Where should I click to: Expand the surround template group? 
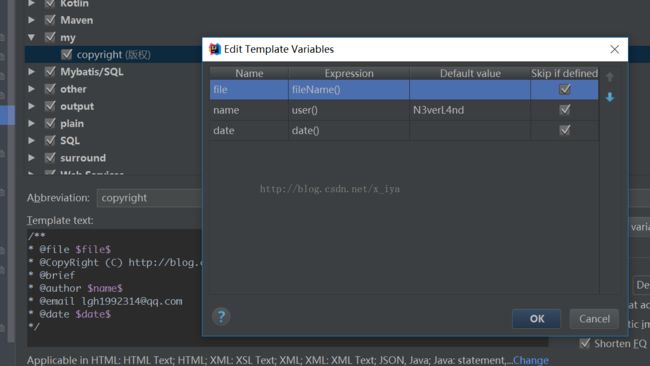pyautogui.click(x=32, y=158)
